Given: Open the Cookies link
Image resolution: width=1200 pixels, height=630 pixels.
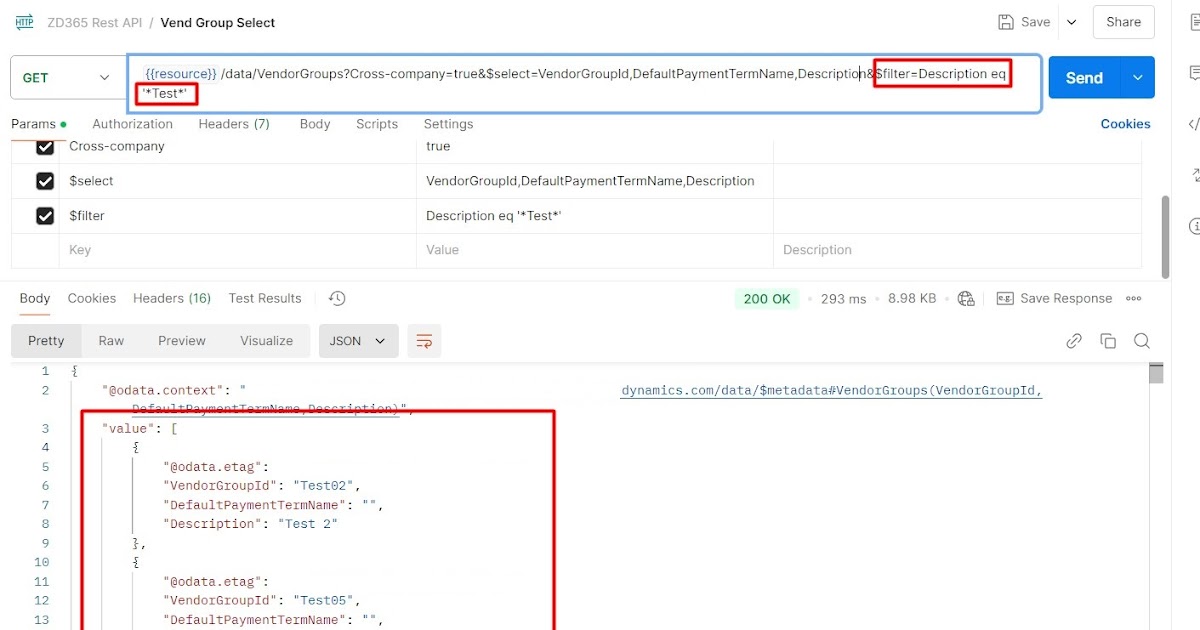Looking at the screenshot, I should [x=1126, y=124].
